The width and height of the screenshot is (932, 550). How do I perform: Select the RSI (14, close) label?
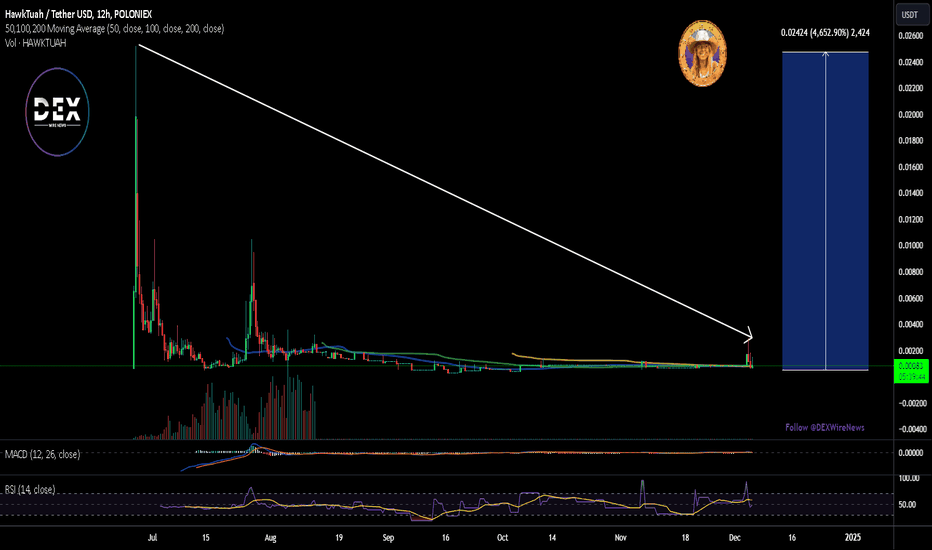(x=30, y=489)
